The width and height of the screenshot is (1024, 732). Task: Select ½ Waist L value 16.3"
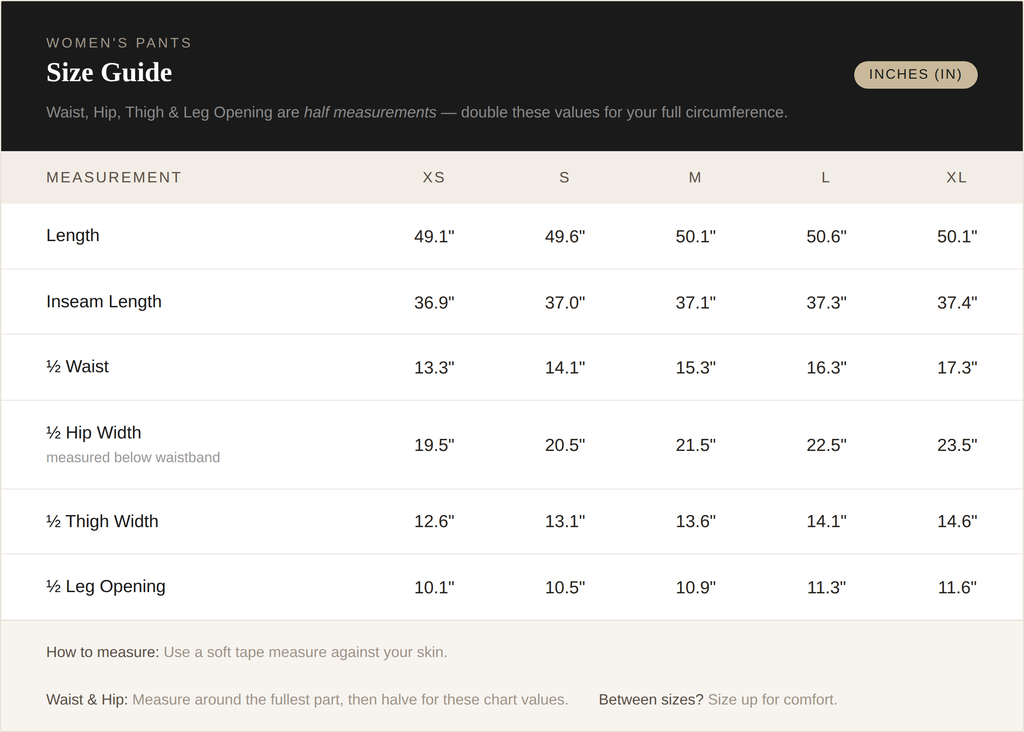pyautogui.click(x=826, y=368)
